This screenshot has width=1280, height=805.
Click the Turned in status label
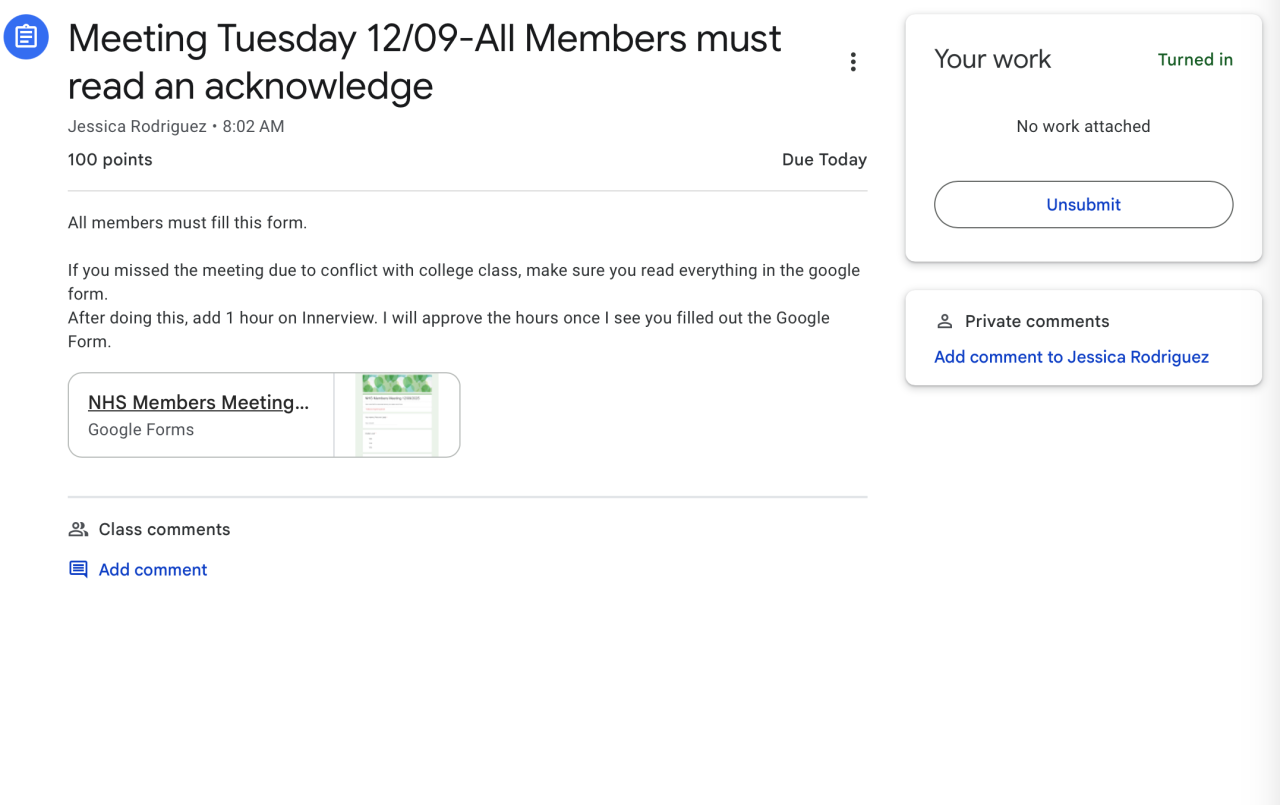point(1195,60)
